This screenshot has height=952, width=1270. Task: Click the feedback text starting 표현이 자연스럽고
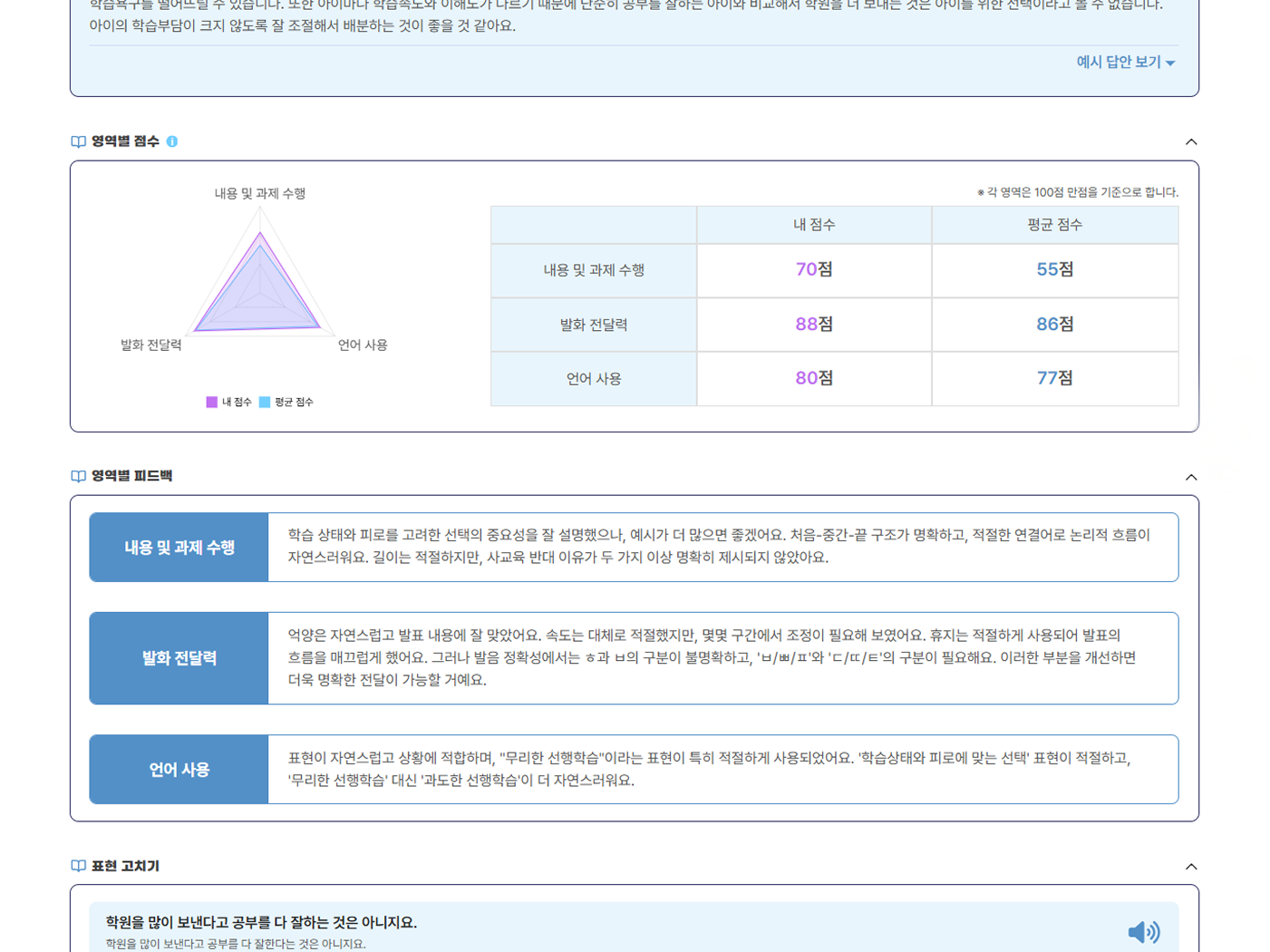tap(709, 769)
